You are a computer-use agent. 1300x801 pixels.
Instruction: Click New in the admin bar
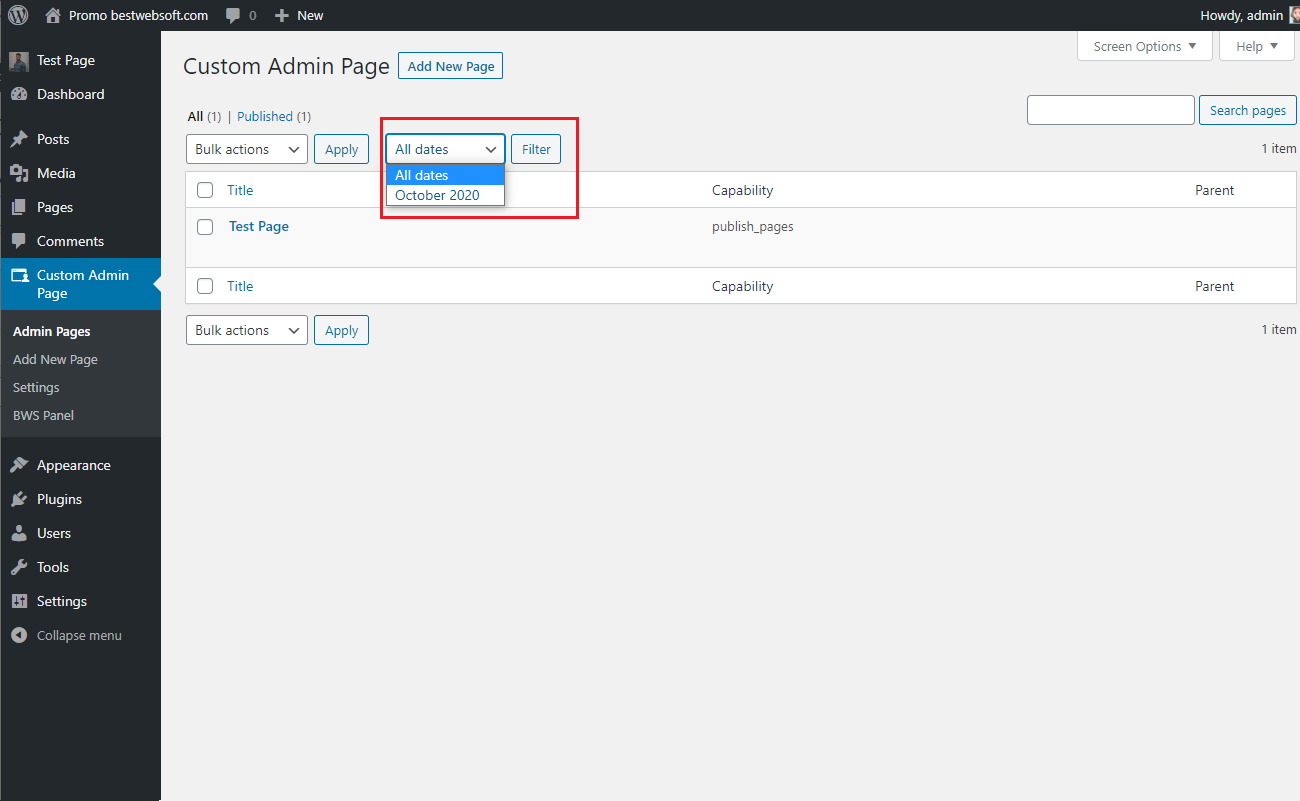tap(310, 15)
